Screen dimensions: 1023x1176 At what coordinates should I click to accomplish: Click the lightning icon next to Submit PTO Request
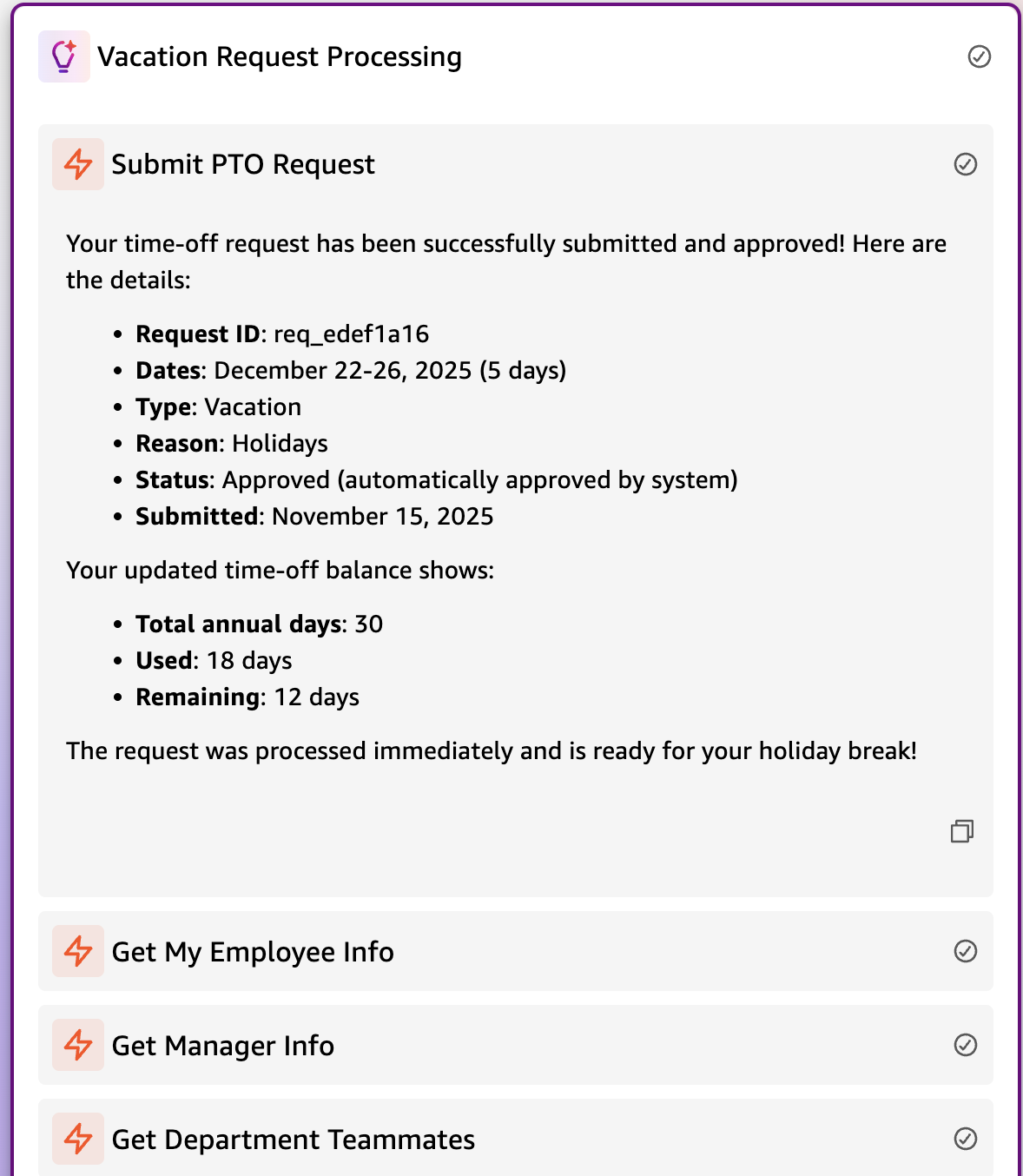(78, 164)
